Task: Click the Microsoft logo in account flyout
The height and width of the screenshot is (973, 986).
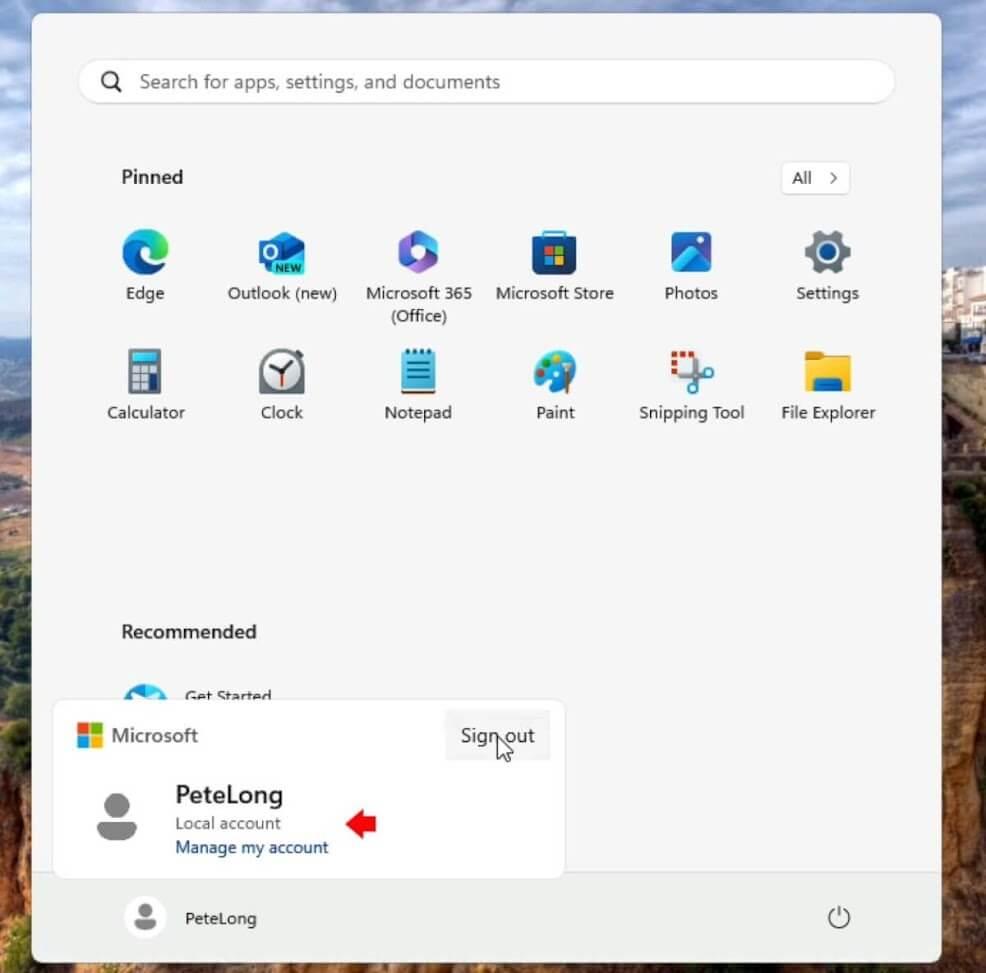Action: [90, 735]
